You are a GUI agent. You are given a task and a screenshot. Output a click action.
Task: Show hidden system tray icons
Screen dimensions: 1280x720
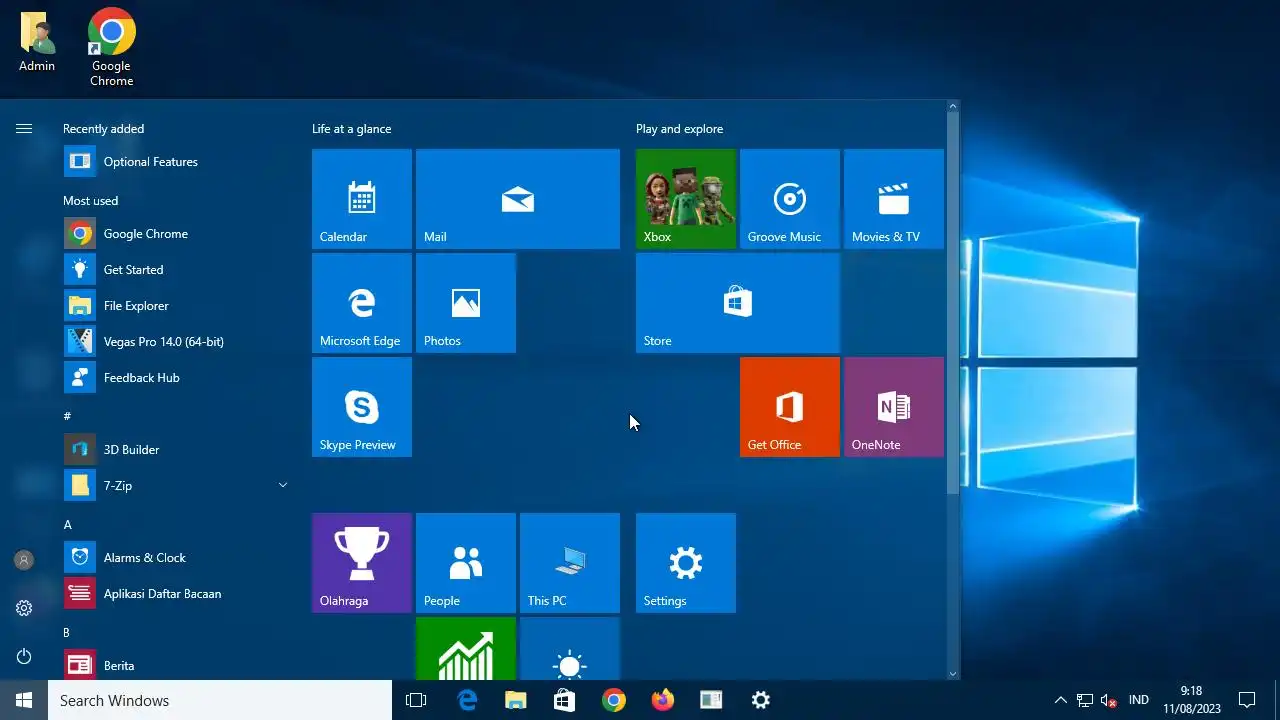click(x=1061, y=700)
